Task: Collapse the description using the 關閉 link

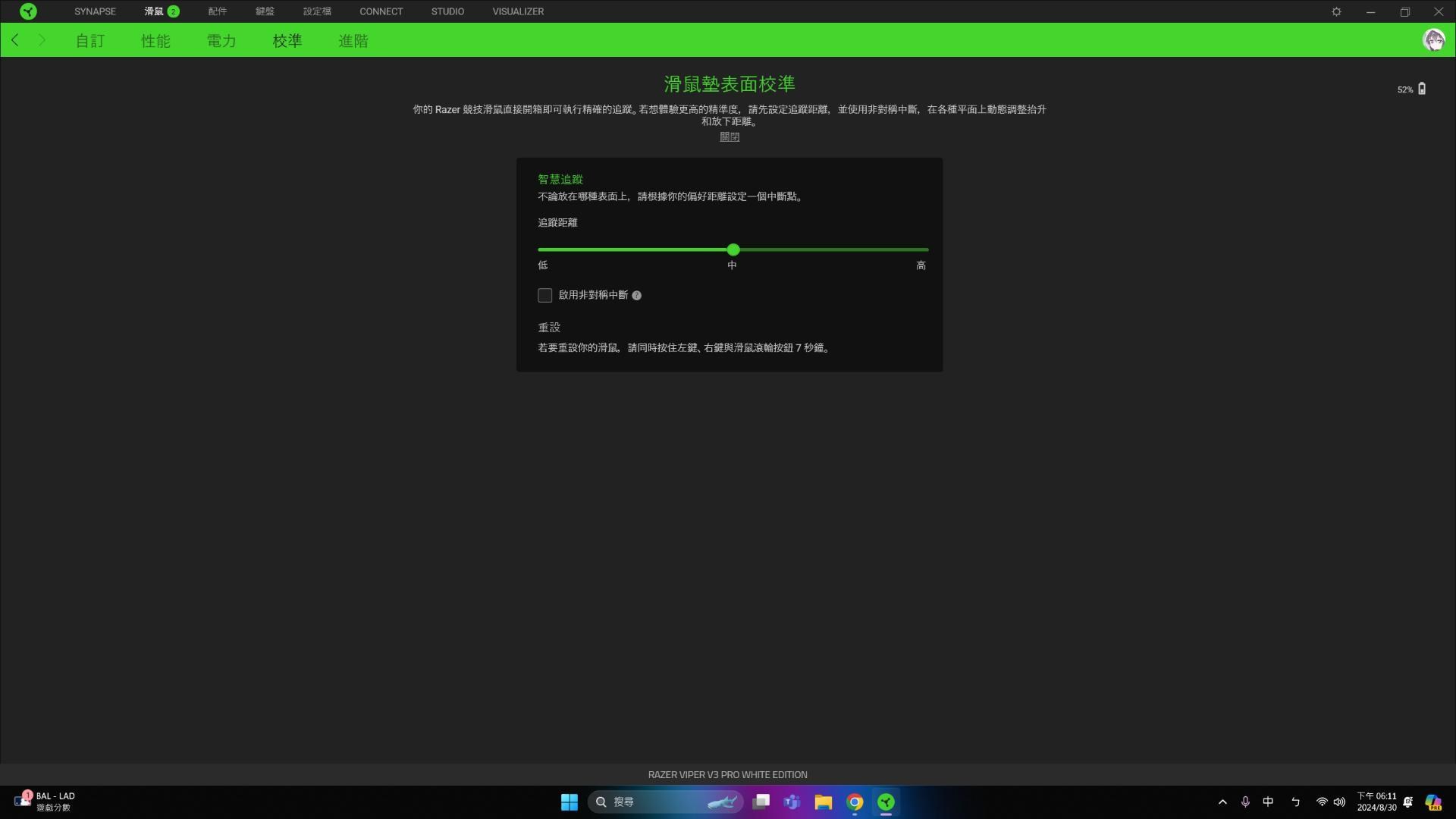Action: tap(729, 137)
